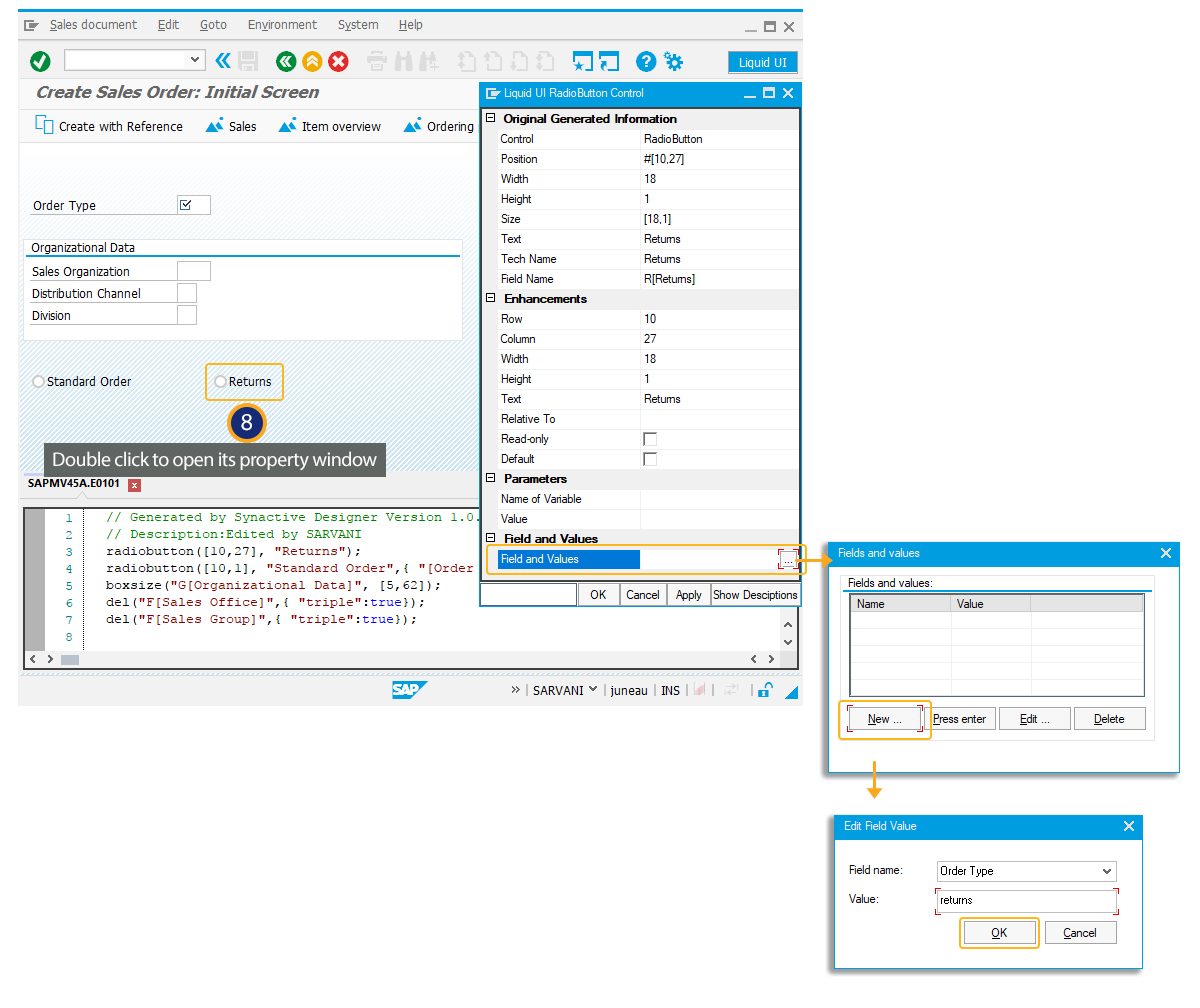Select the Returns radio button

220,381
